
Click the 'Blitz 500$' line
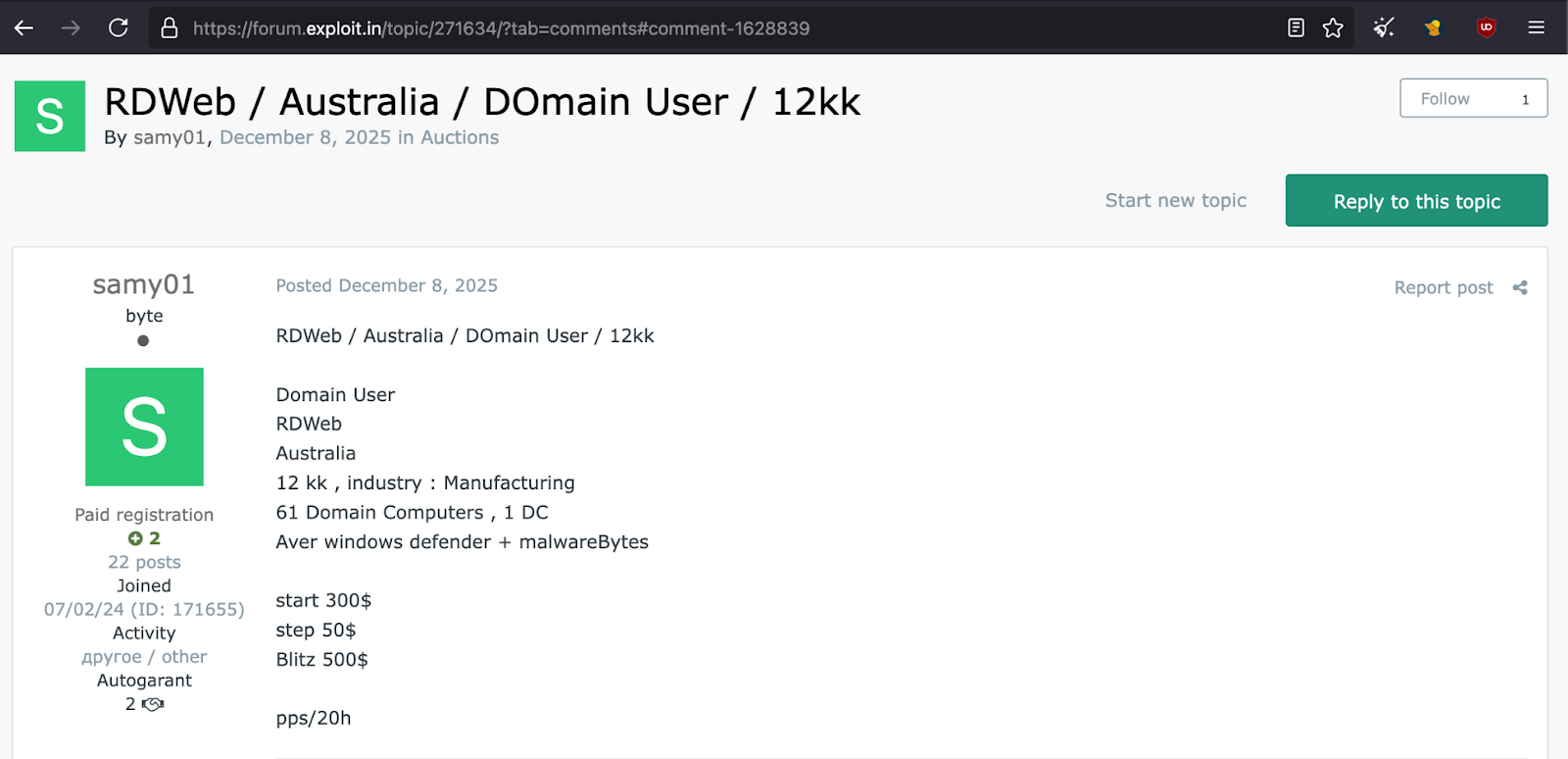pos(321,659)
